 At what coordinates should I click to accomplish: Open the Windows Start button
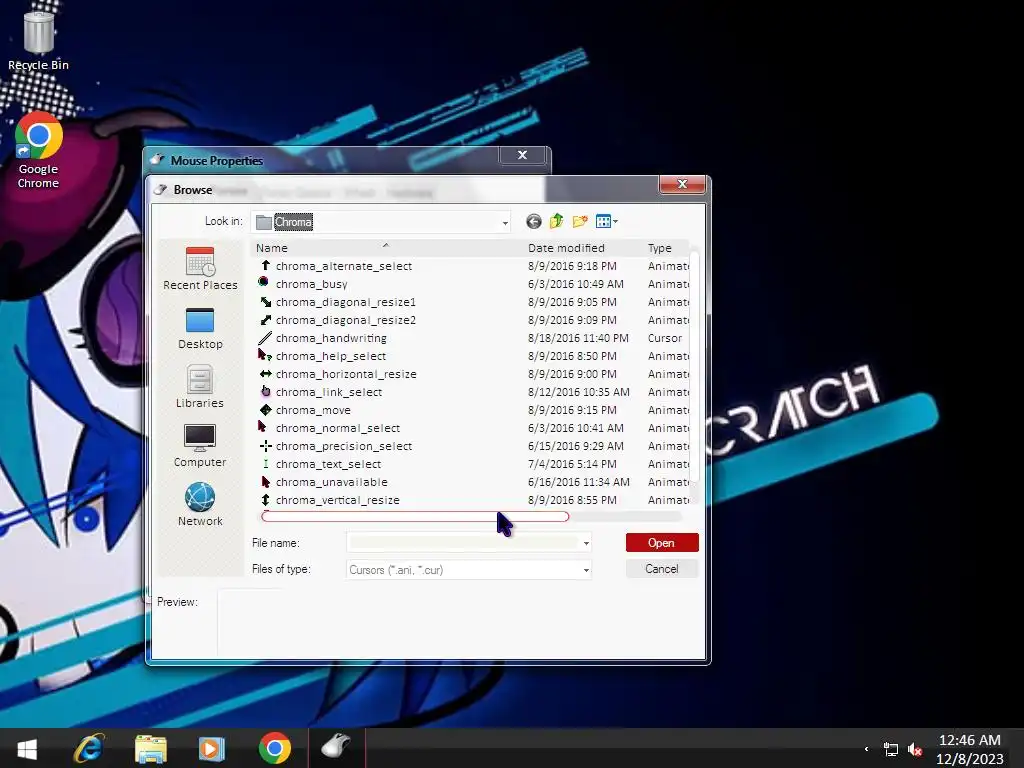[x=27, y=748]
